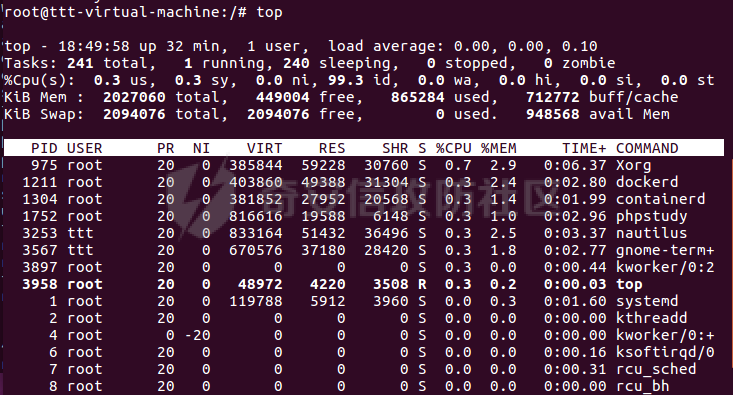This screenshot has width=733, height=395.
Task: Click the PID column header
Action: (44, 148)
